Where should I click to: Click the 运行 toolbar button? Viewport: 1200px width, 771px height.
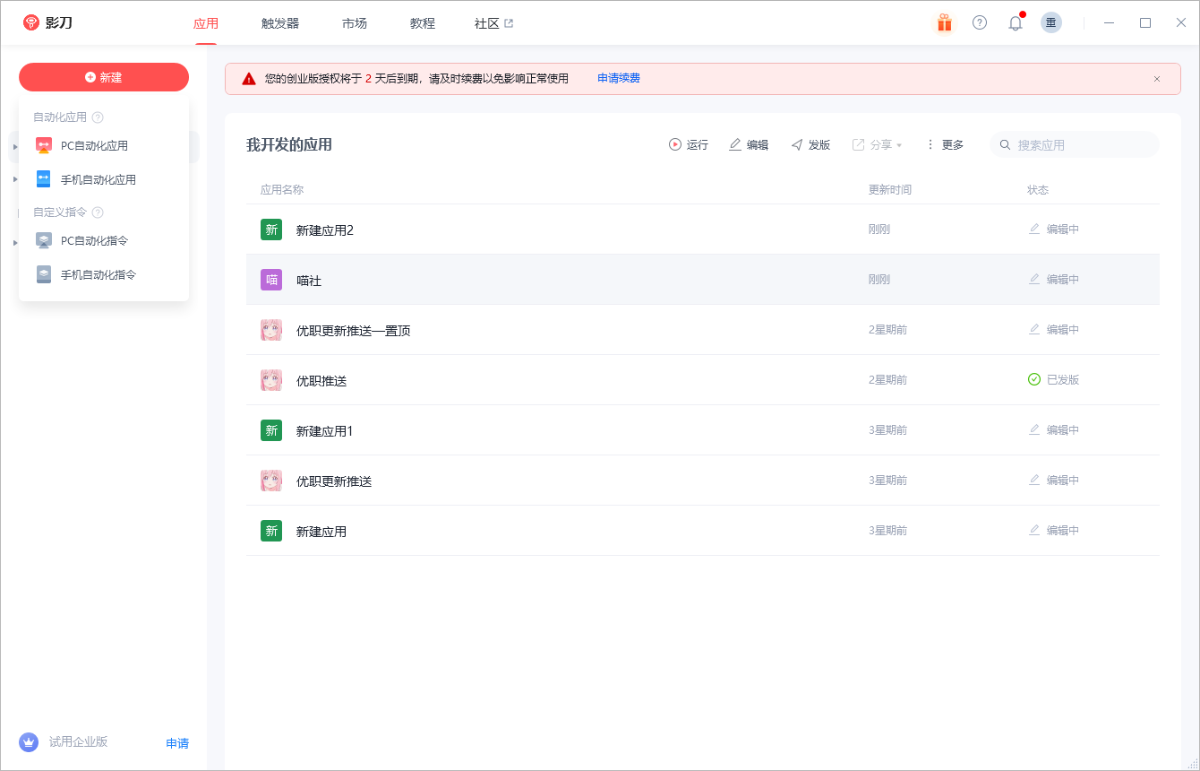click(x=688, y=145)
